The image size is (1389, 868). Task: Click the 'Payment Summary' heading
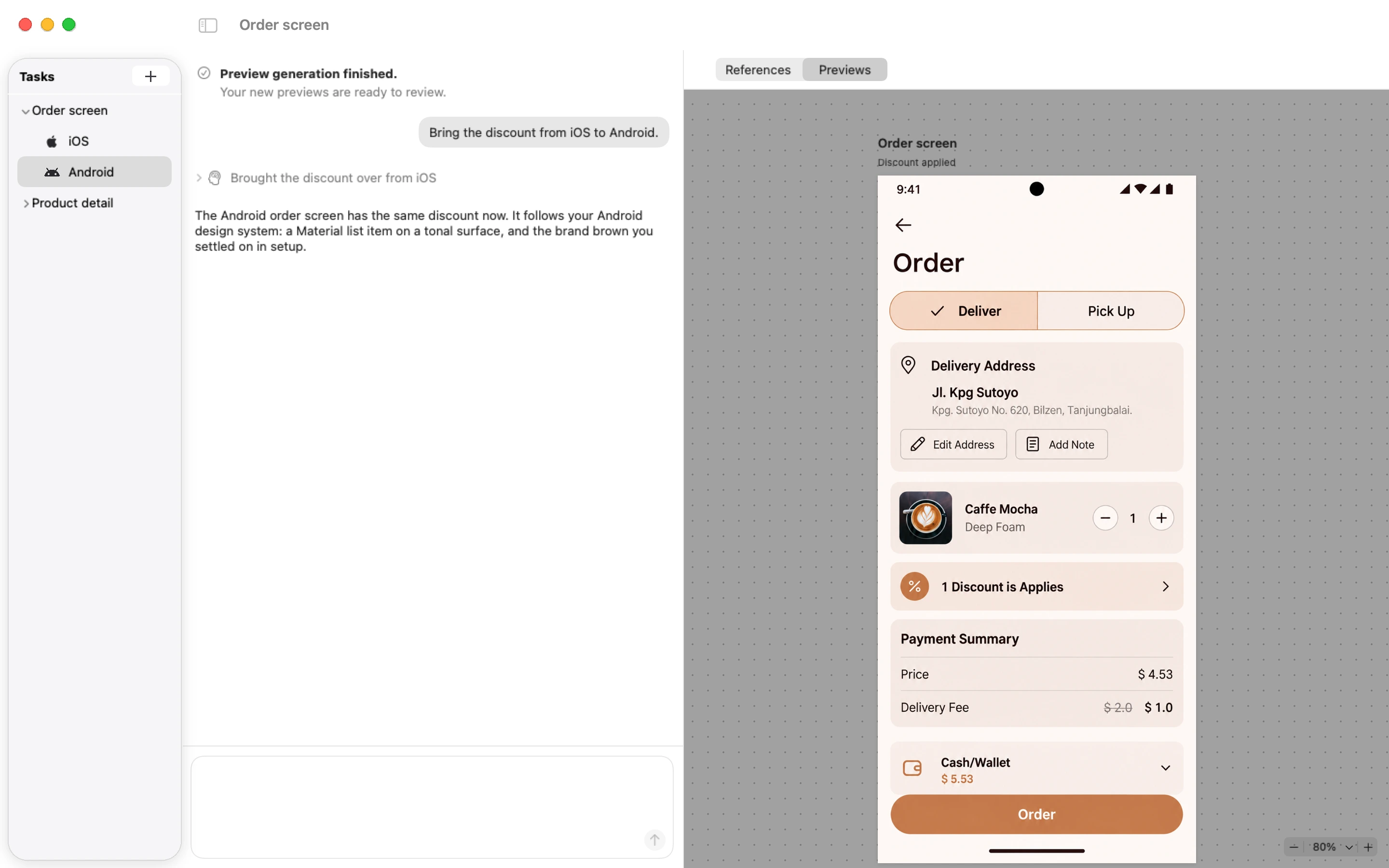960,639
